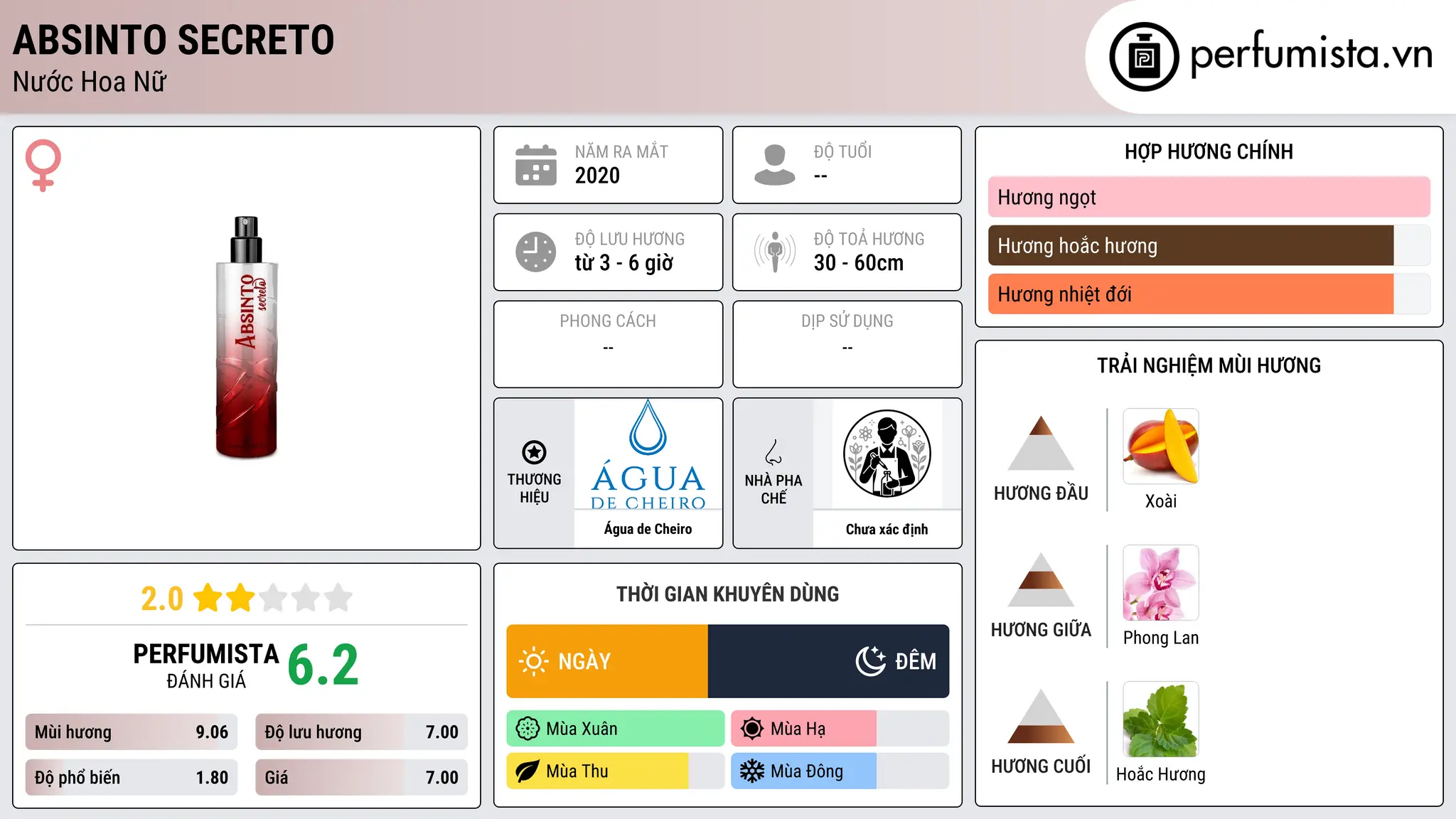
Task: Click the Trải nghiệm mùi hương heading
Action: point(1209,365)
